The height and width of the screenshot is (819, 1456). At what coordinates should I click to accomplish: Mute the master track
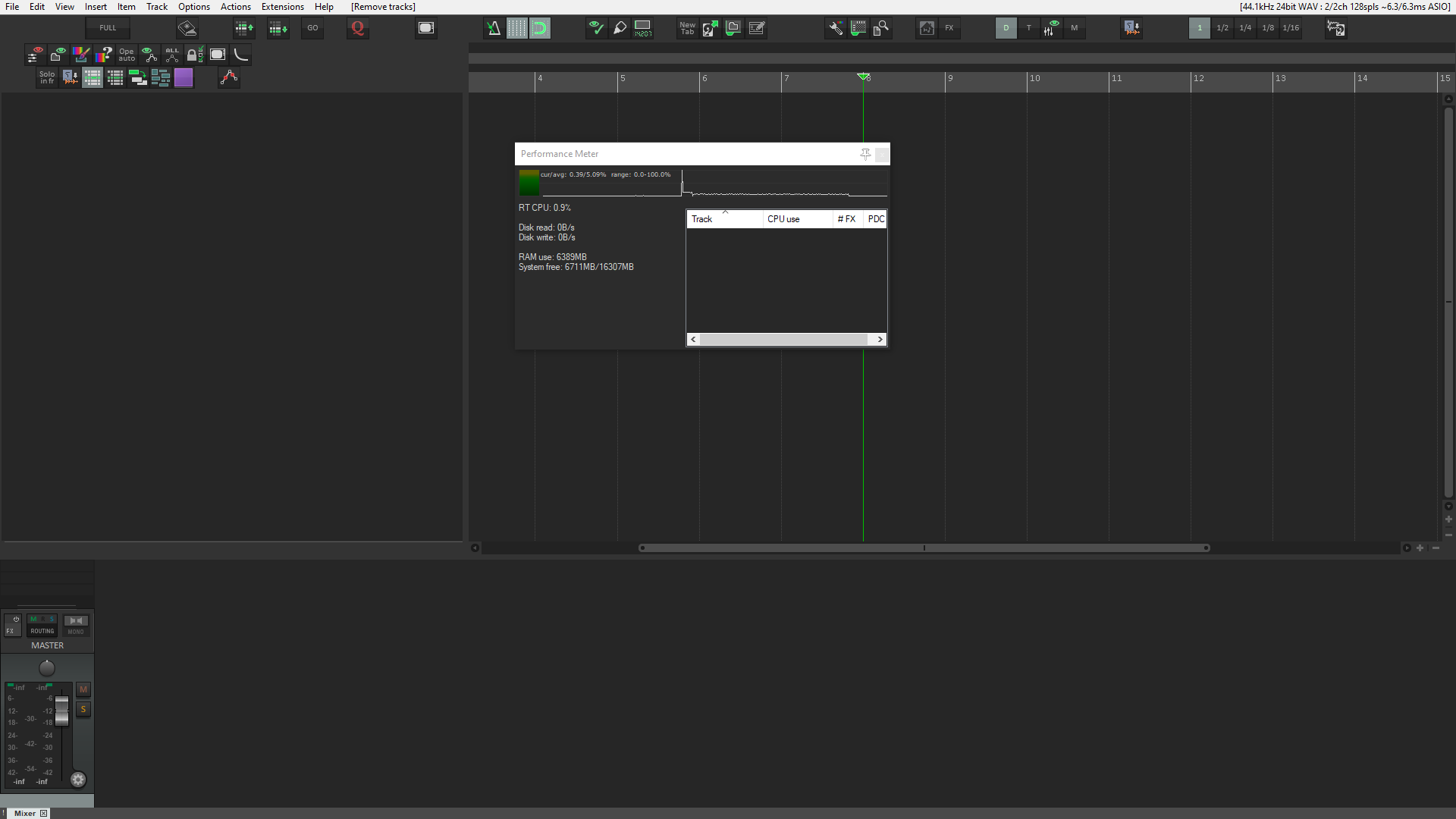click(83, 689)
